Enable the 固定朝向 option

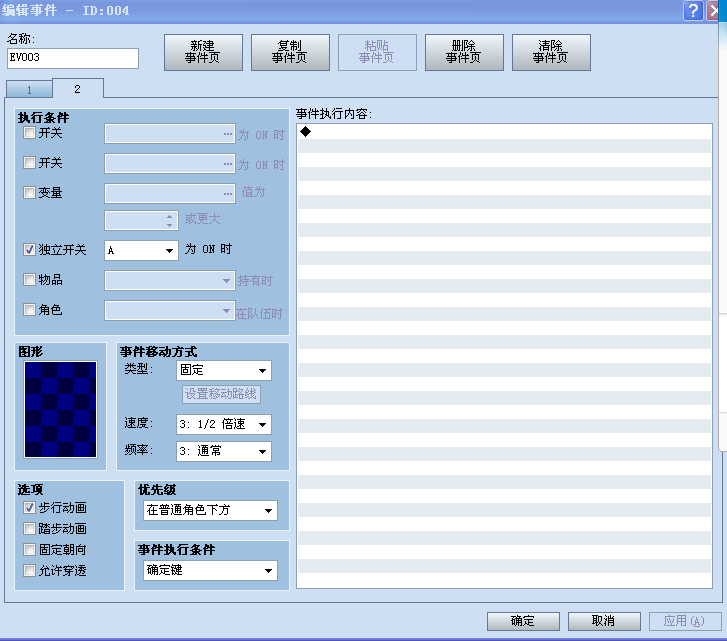point(29,549)
